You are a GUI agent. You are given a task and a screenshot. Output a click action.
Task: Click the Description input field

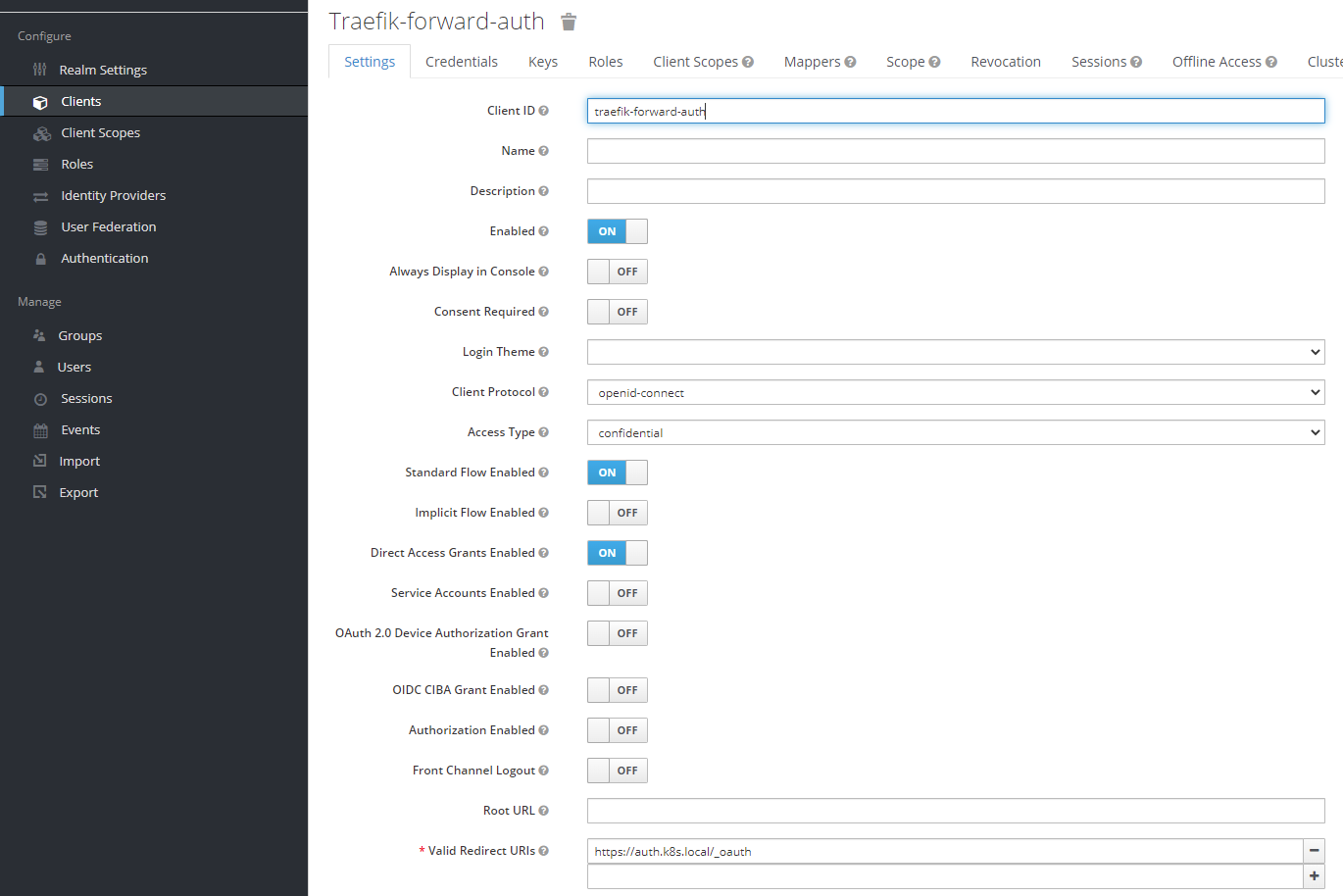tap(956, 191)
